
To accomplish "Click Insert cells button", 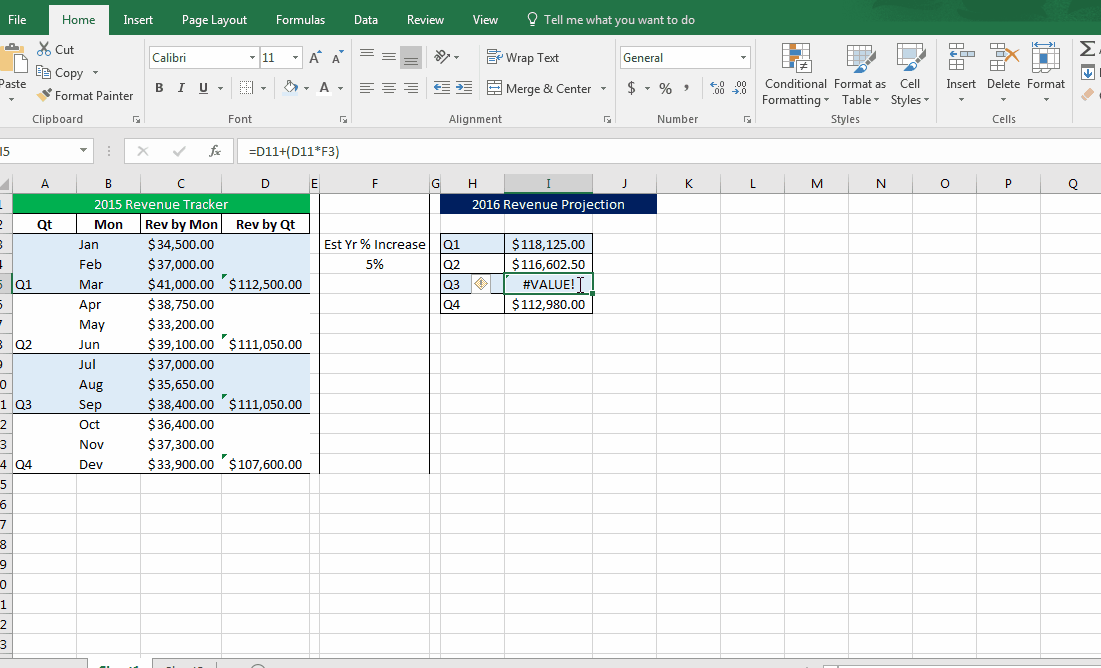I will [x=961, y=73].
